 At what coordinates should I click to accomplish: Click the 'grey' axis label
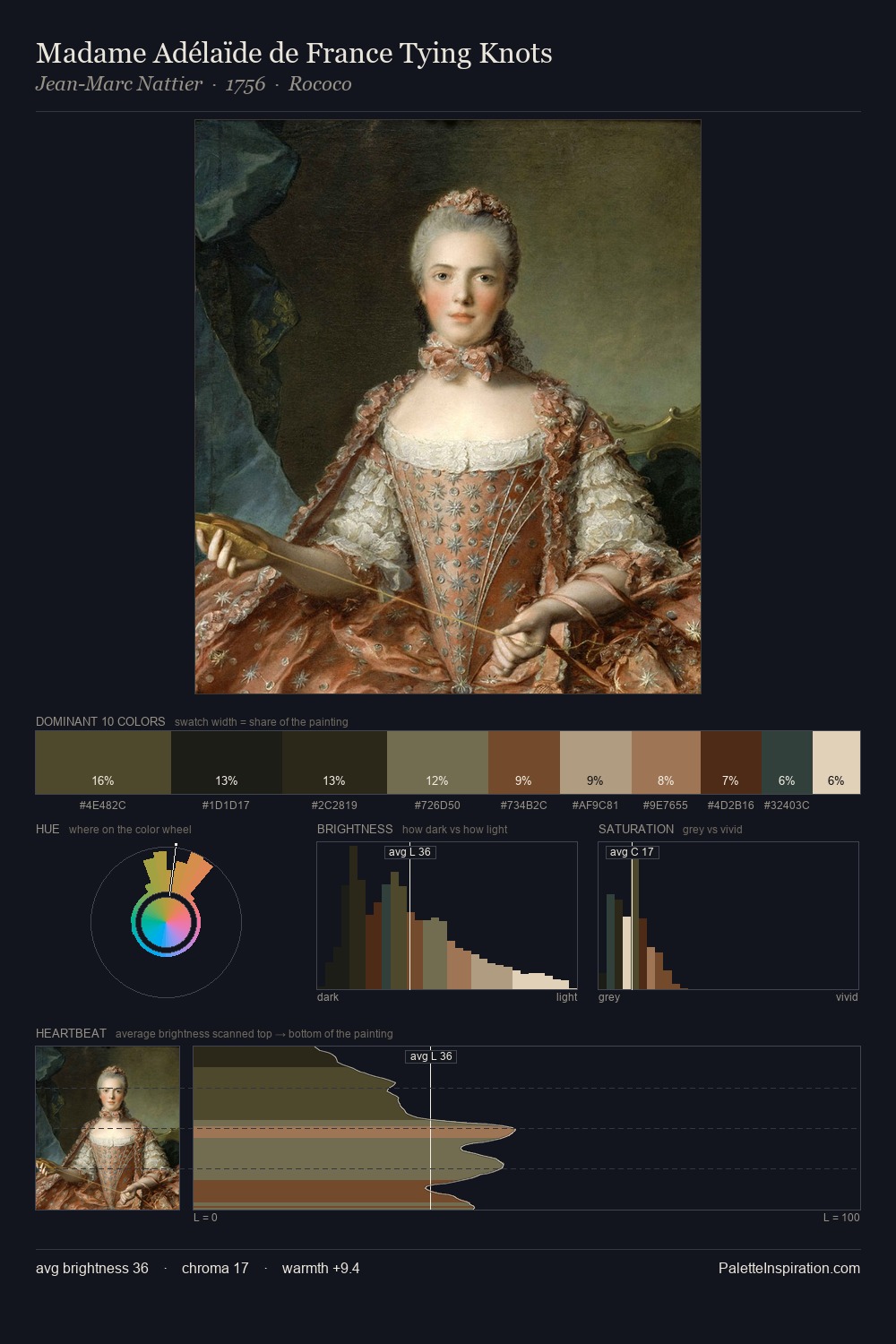pyautogui.click(x=609, y=997)
